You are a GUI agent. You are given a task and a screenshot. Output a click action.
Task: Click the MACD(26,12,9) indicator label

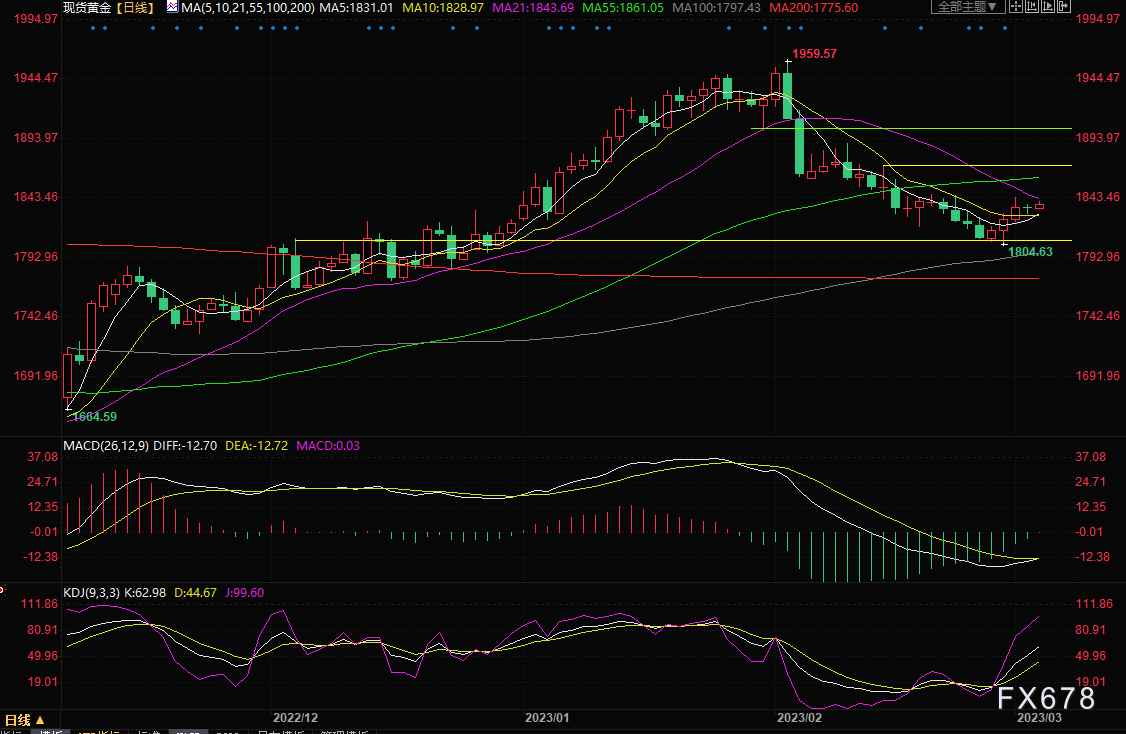tap(106, 445)
